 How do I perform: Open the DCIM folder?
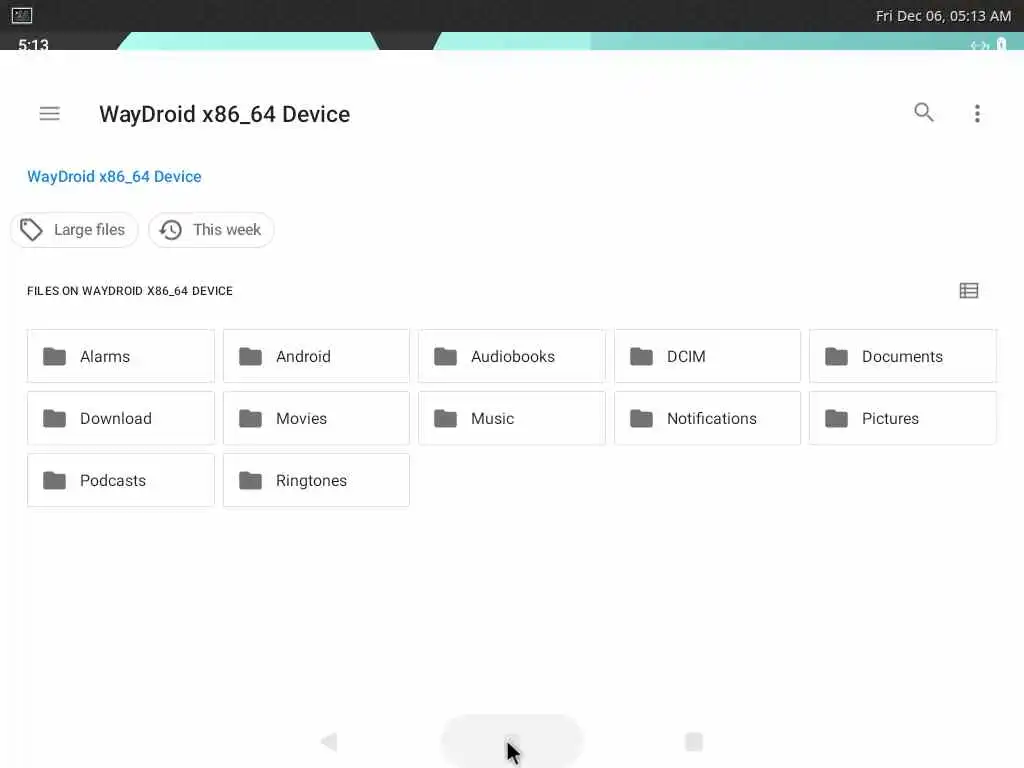[x=707, y=356]
